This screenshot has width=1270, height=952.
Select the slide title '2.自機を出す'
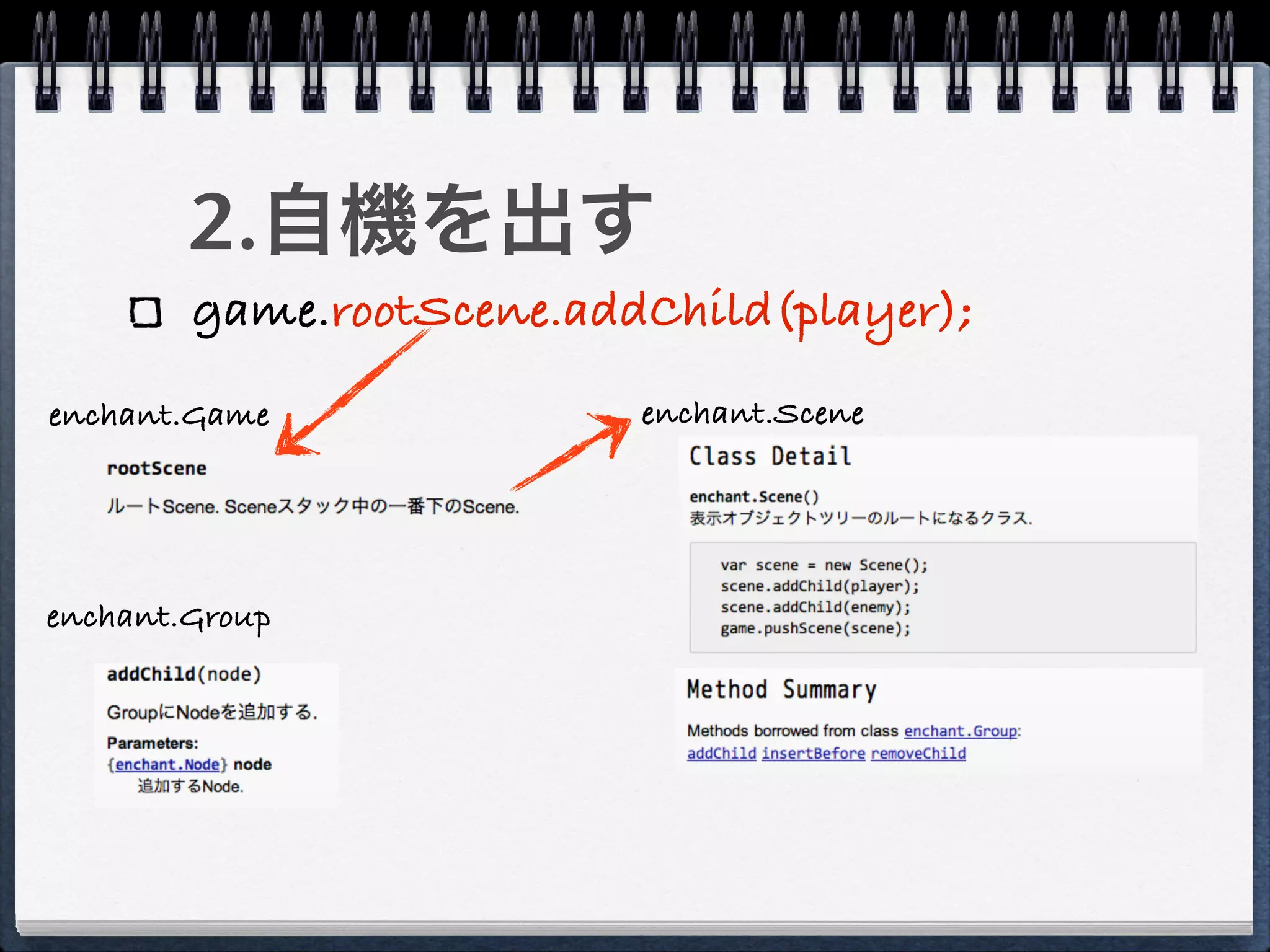420,220
